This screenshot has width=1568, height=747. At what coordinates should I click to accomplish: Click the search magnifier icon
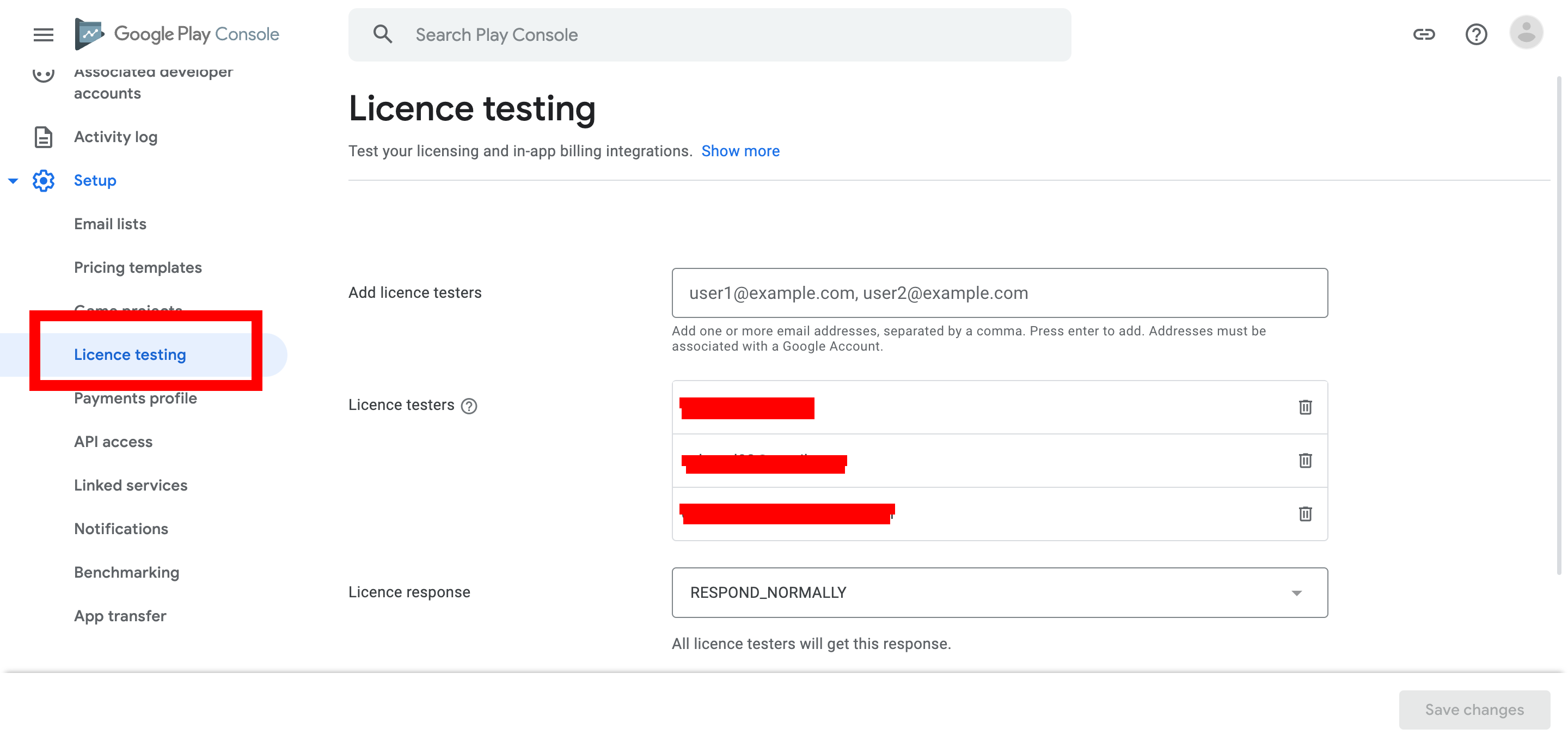(x=382, y=34)
